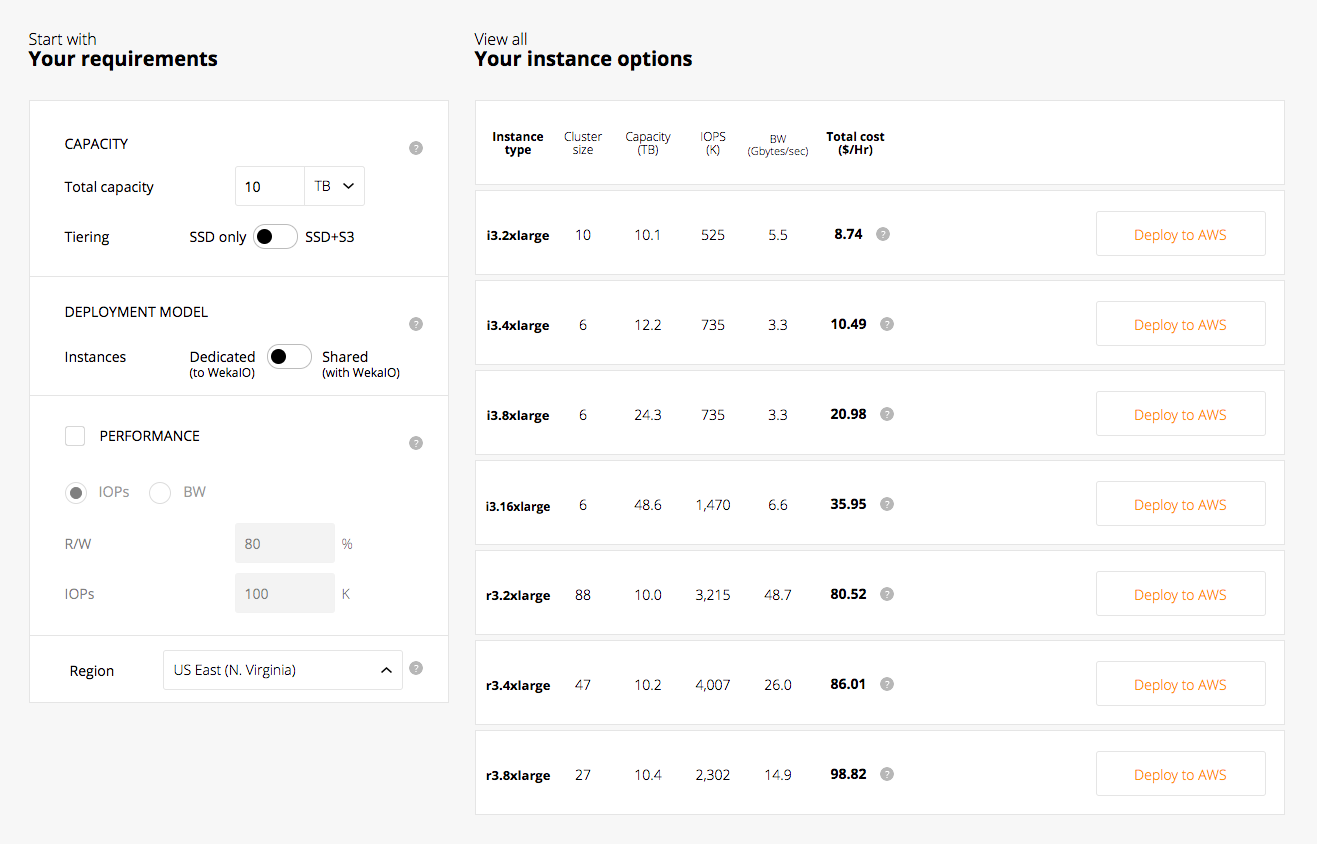This screenshot has height=844, width=1317.
Task: Click help icon next to 8.74 cost
Action: coord(883,234)
